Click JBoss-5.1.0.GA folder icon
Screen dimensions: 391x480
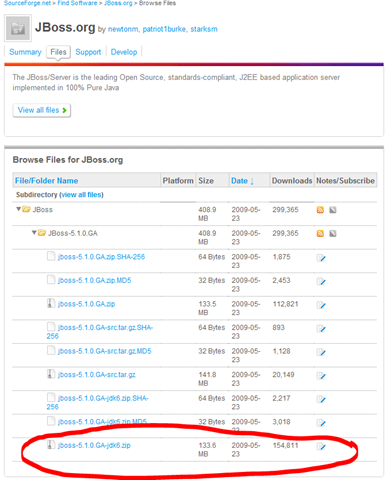(42, 233)
